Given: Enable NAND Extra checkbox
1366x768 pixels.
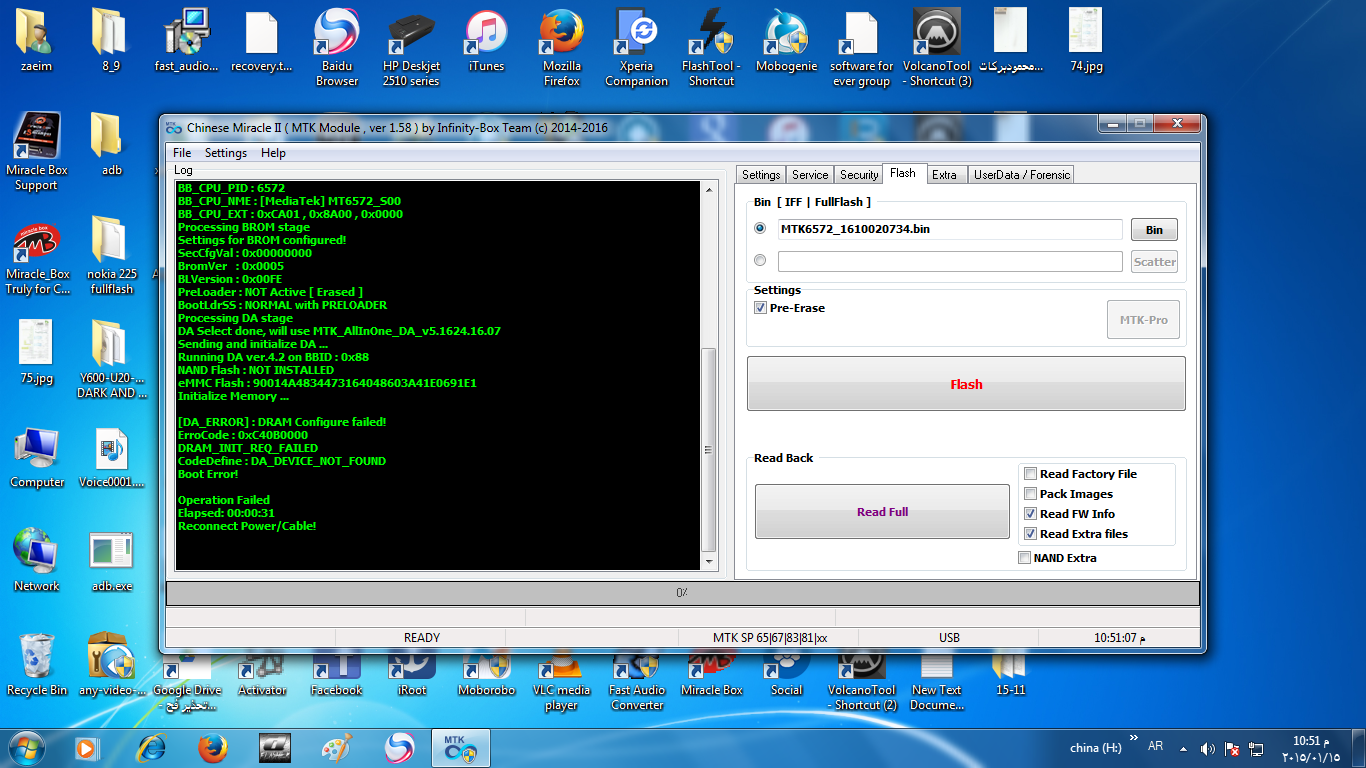Looking at the screenshot, I should [1024, 558].
